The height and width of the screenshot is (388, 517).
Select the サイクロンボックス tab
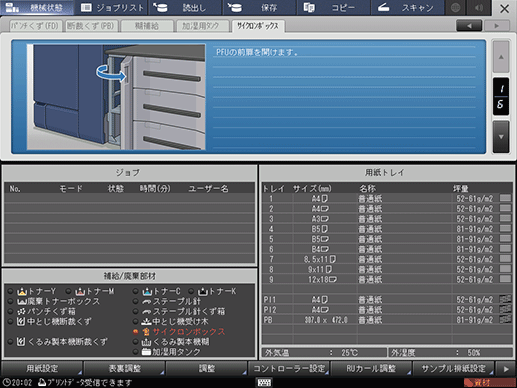click(258, 26)
